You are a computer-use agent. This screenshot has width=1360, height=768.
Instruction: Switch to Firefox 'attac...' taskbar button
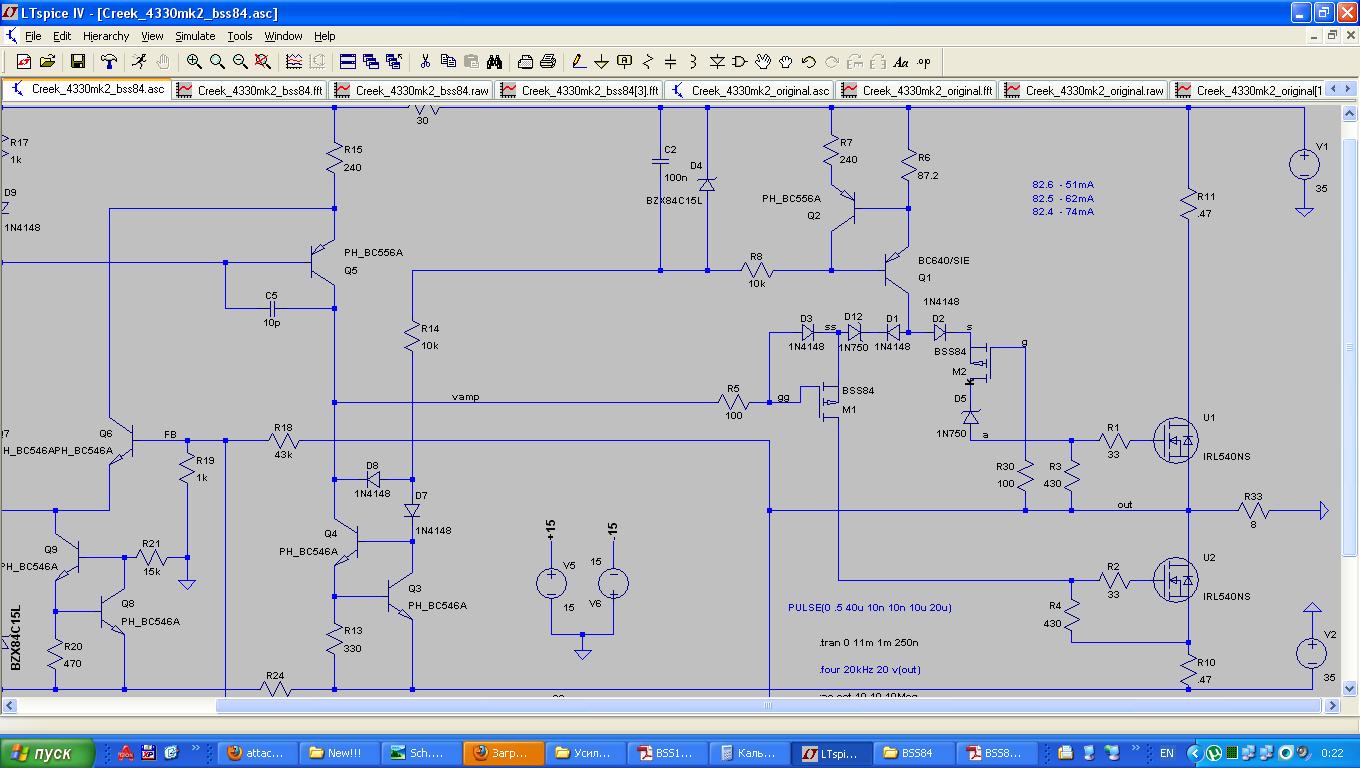(x=257, y=753)
